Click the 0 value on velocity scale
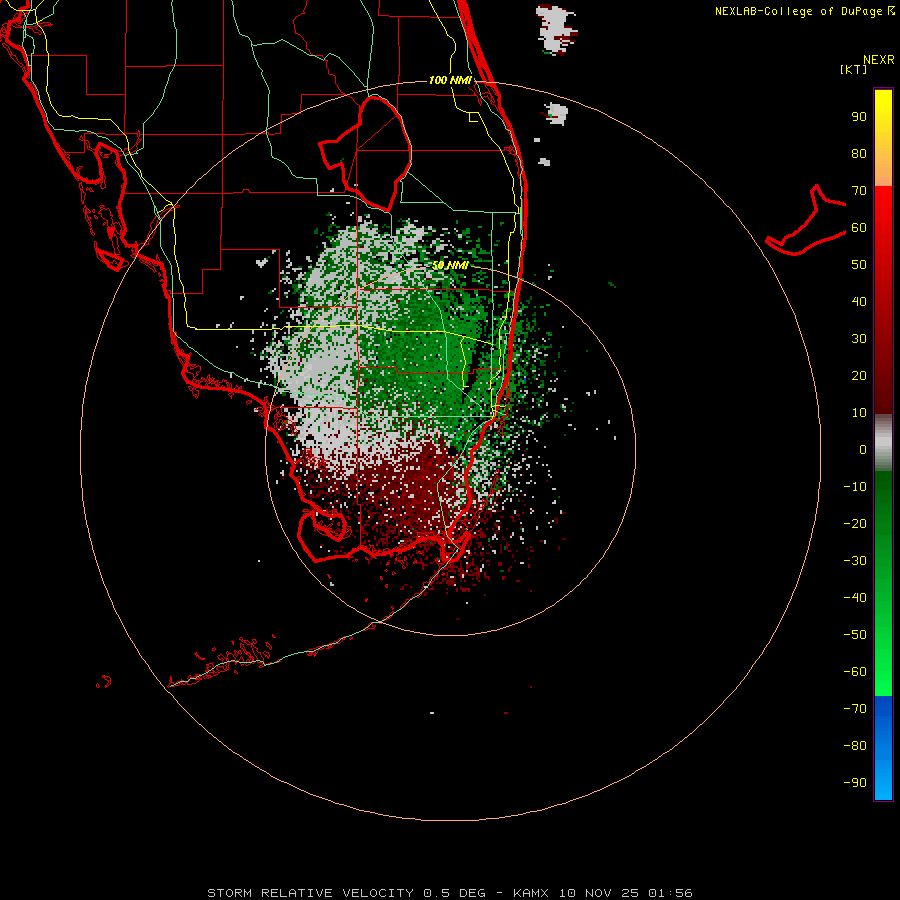900x900 pixels. click(x=863, y=449)
